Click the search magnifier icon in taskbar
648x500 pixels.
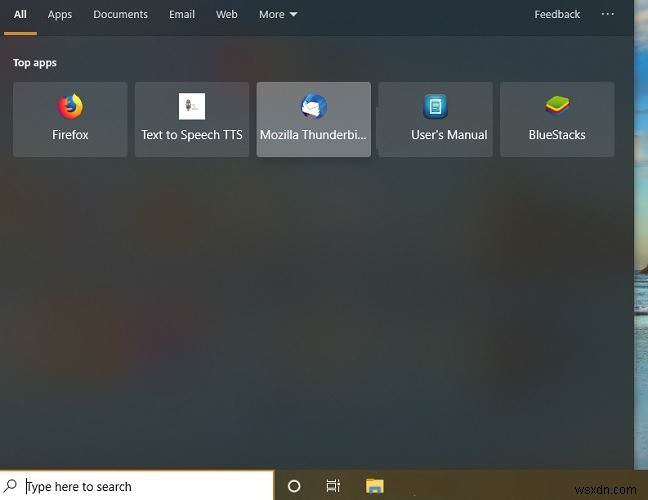(10, 486)
